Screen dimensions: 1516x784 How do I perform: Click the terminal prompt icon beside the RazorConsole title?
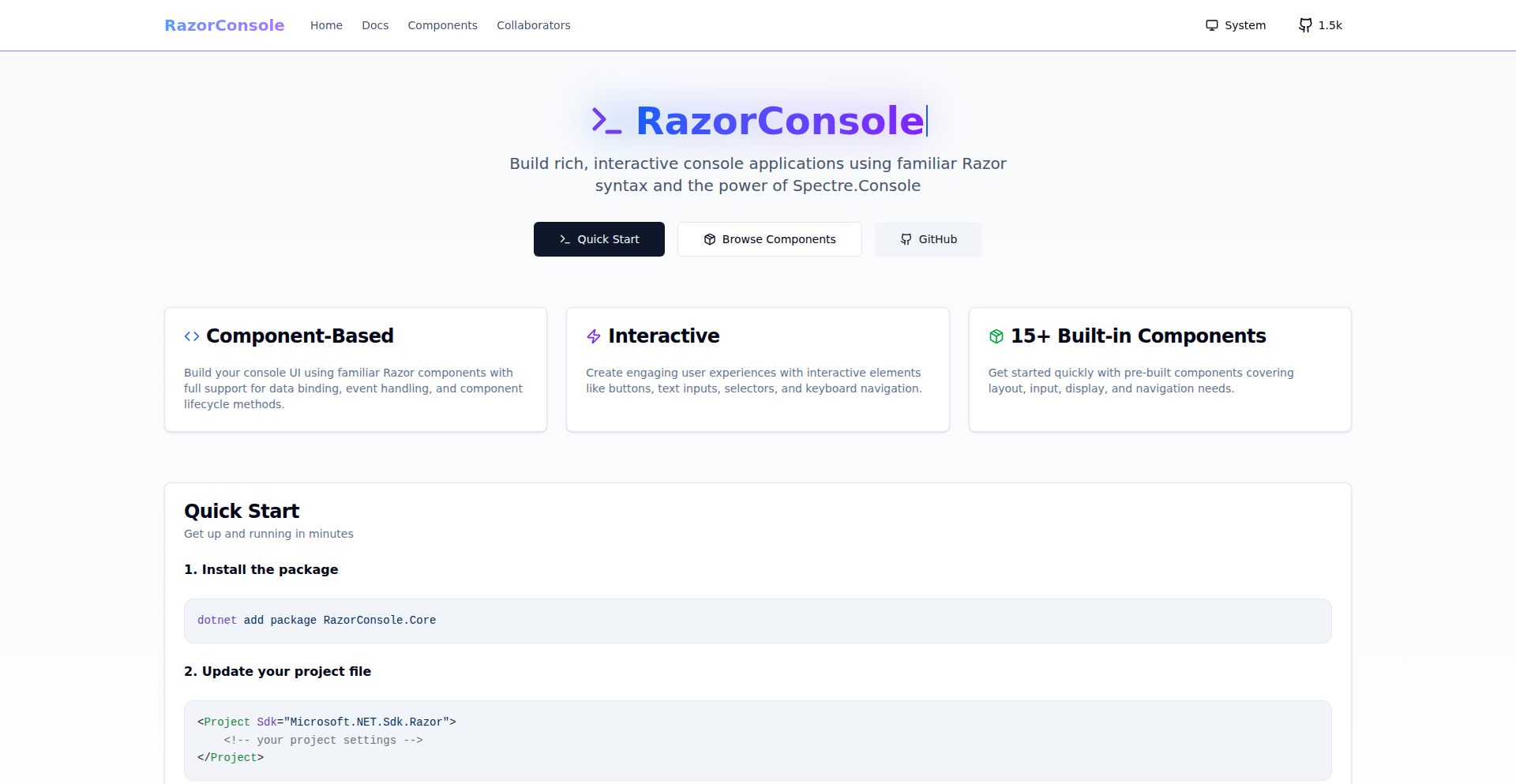pyautogui.click(x=606, y=121)
